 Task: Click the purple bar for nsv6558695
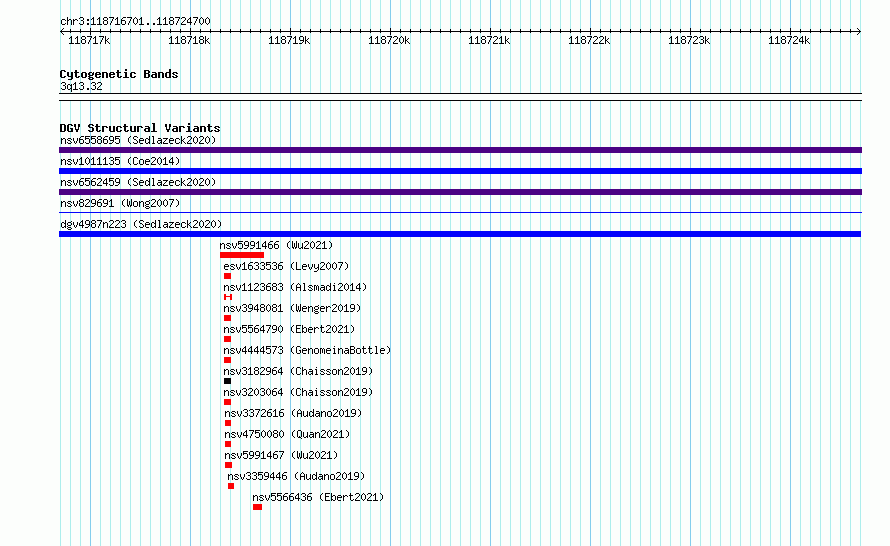tap(460, 150)
